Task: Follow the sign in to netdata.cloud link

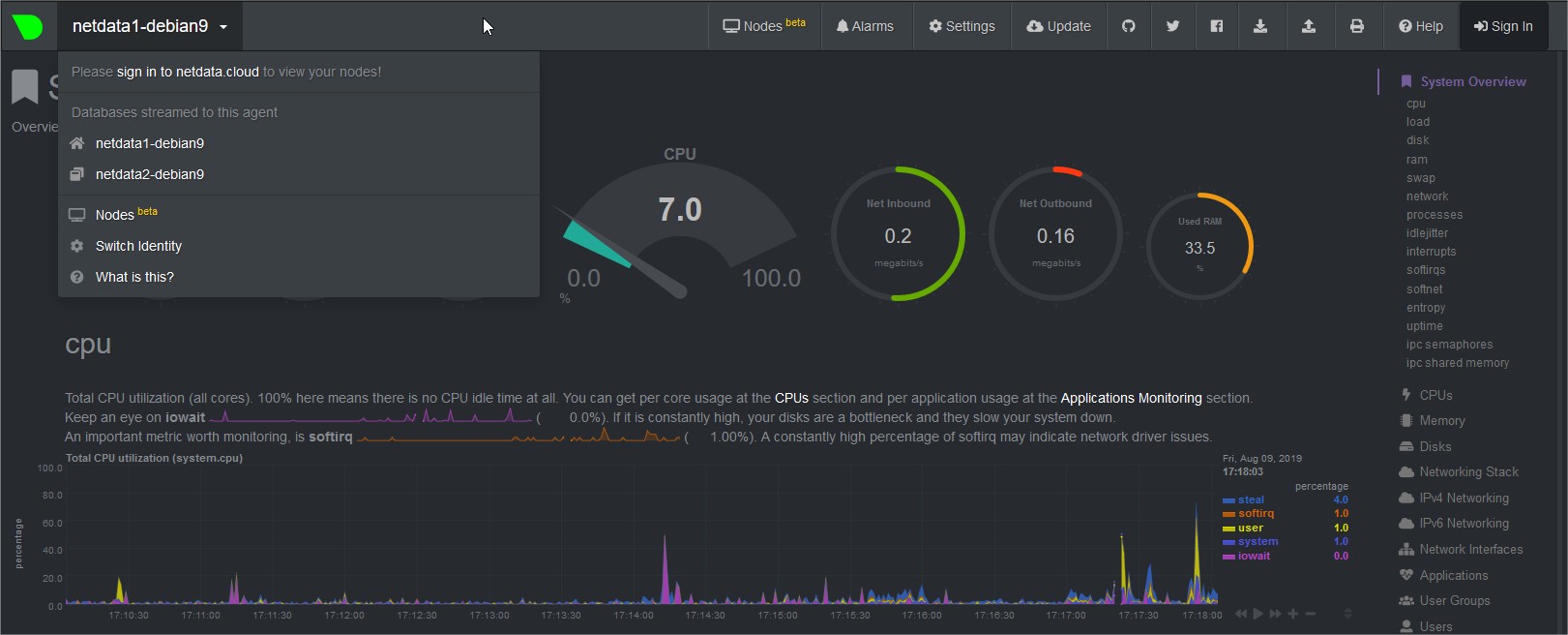Action: [188, 72]
